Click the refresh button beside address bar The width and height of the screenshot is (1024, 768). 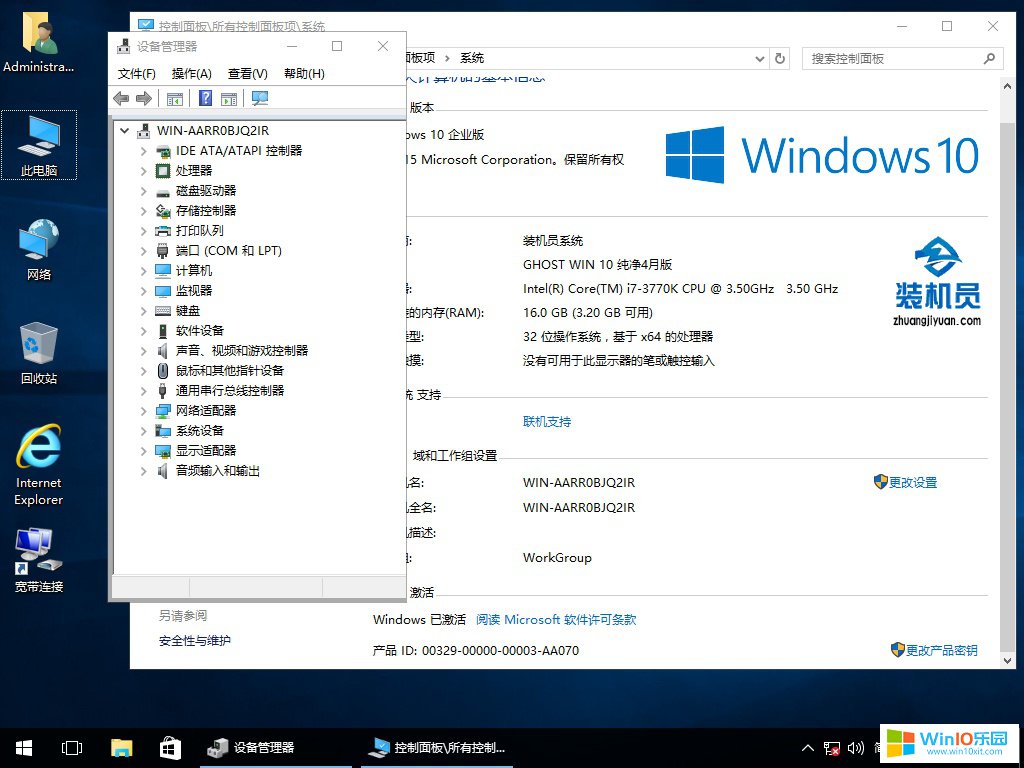780,59
